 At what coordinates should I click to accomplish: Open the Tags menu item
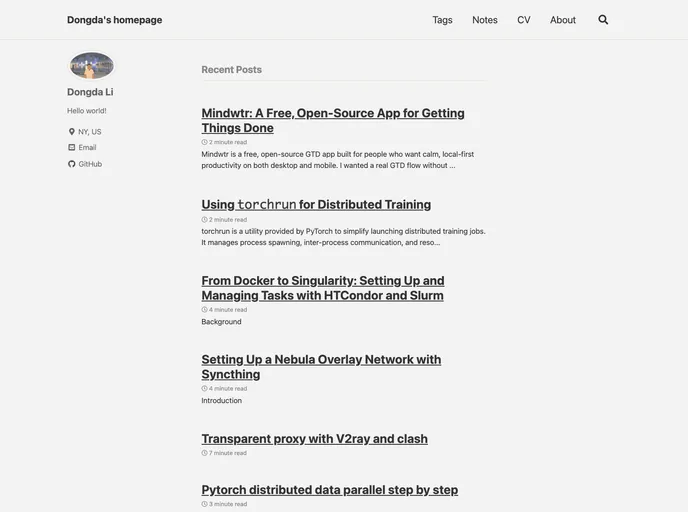[442, 20]
